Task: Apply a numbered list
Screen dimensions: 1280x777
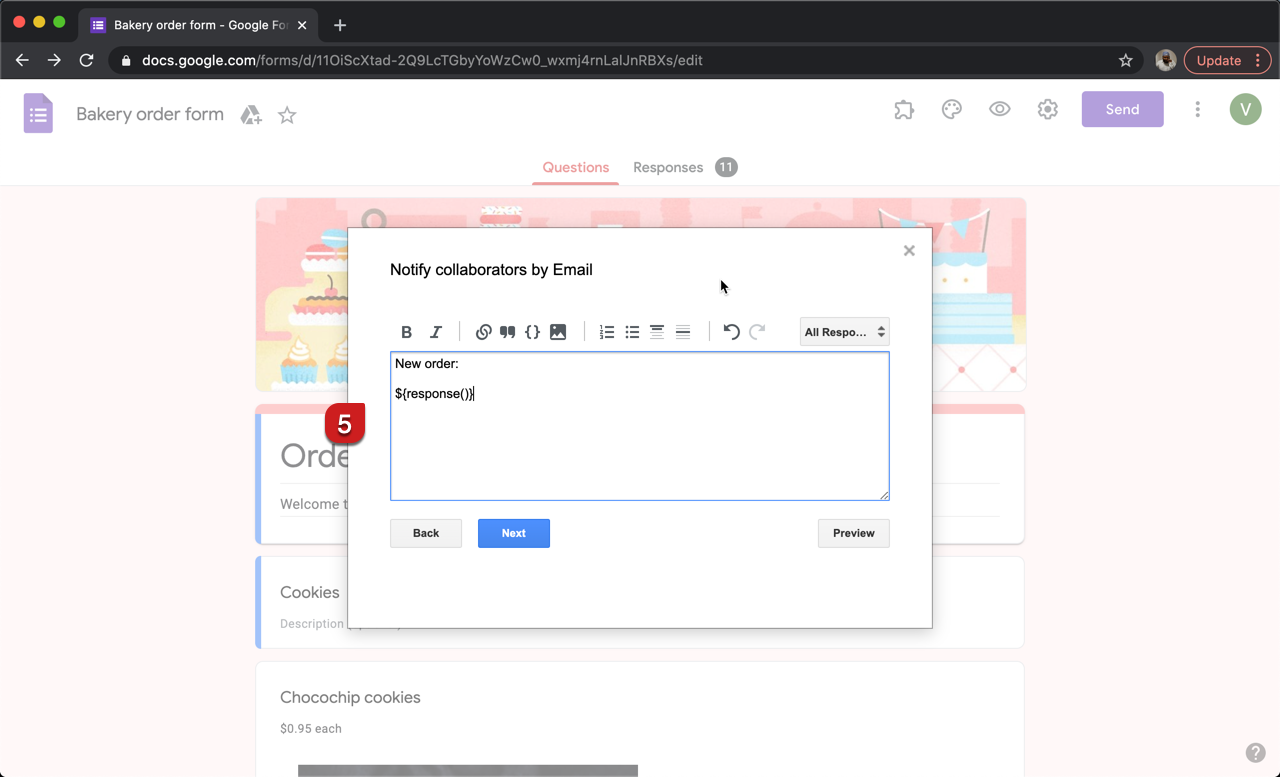Action: coord(607,331)
